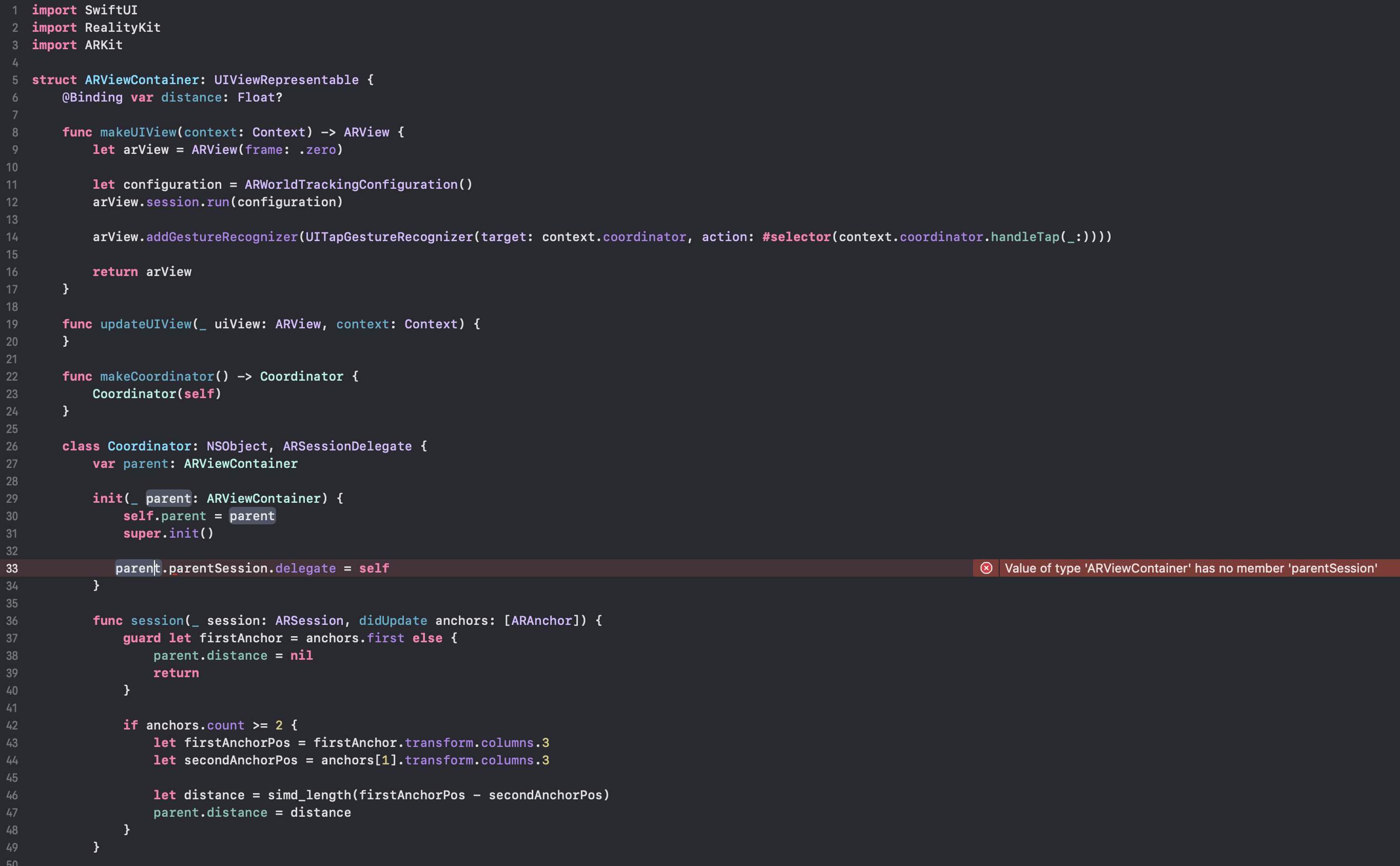Click line number 26 in the gutter
Image resolution: width=1400 pixels, height=866 pixels.
pyautogui.click(x=12, y=446)
